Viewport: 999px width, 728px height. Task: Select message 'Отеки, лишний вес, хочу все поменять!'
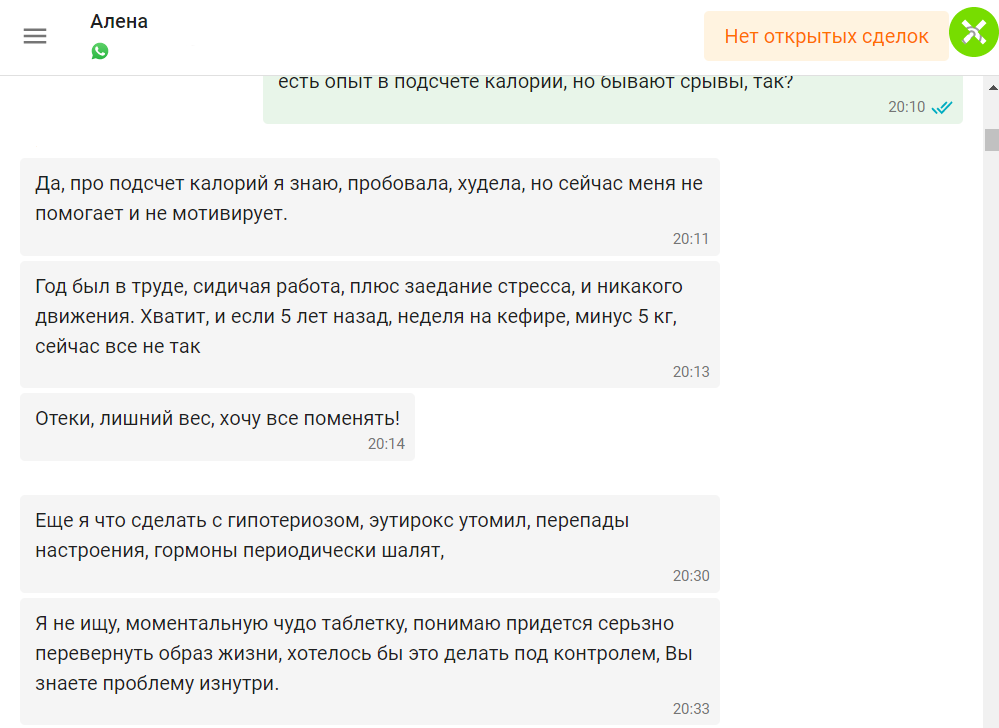pos(217,427)
